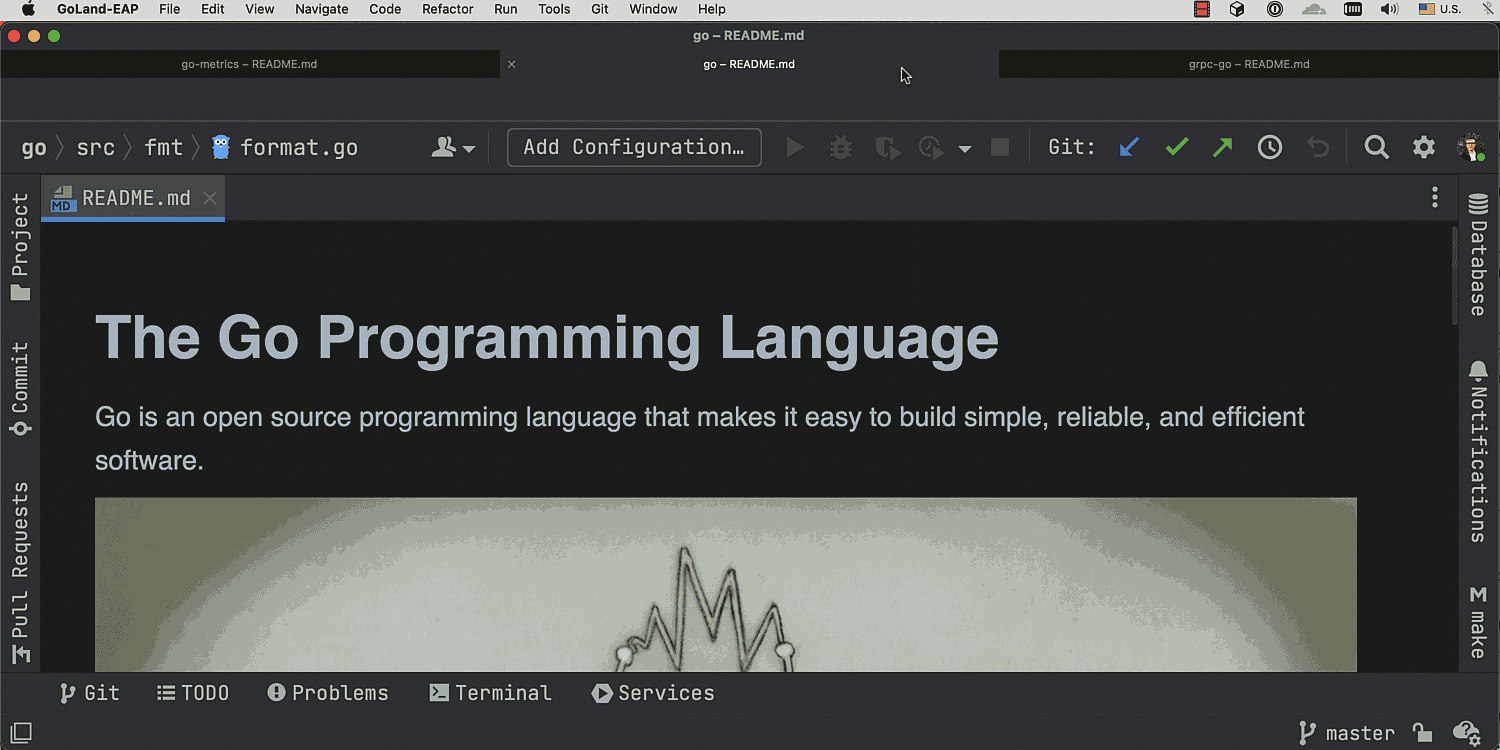Open Search Everywhere magnifier icon
This screenshot has width=1500, height=750.
(1377, 148)
